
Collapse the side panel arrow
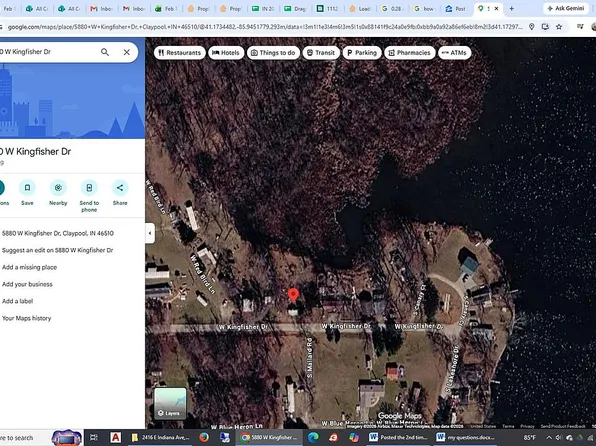pyautogui.click(x=150, y=233)
